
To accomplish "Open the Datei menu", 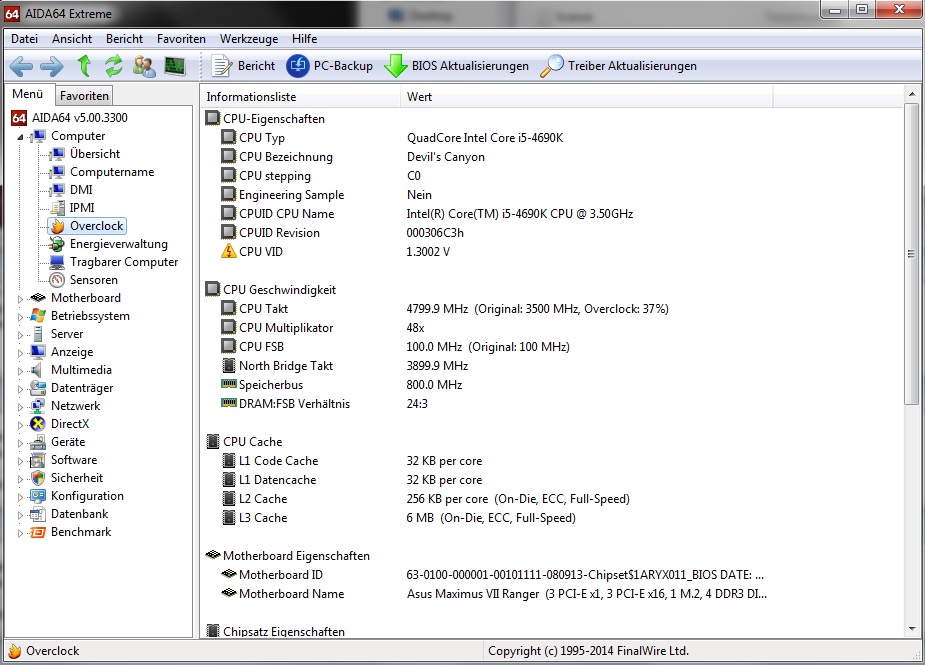I will tap(24, 39).
